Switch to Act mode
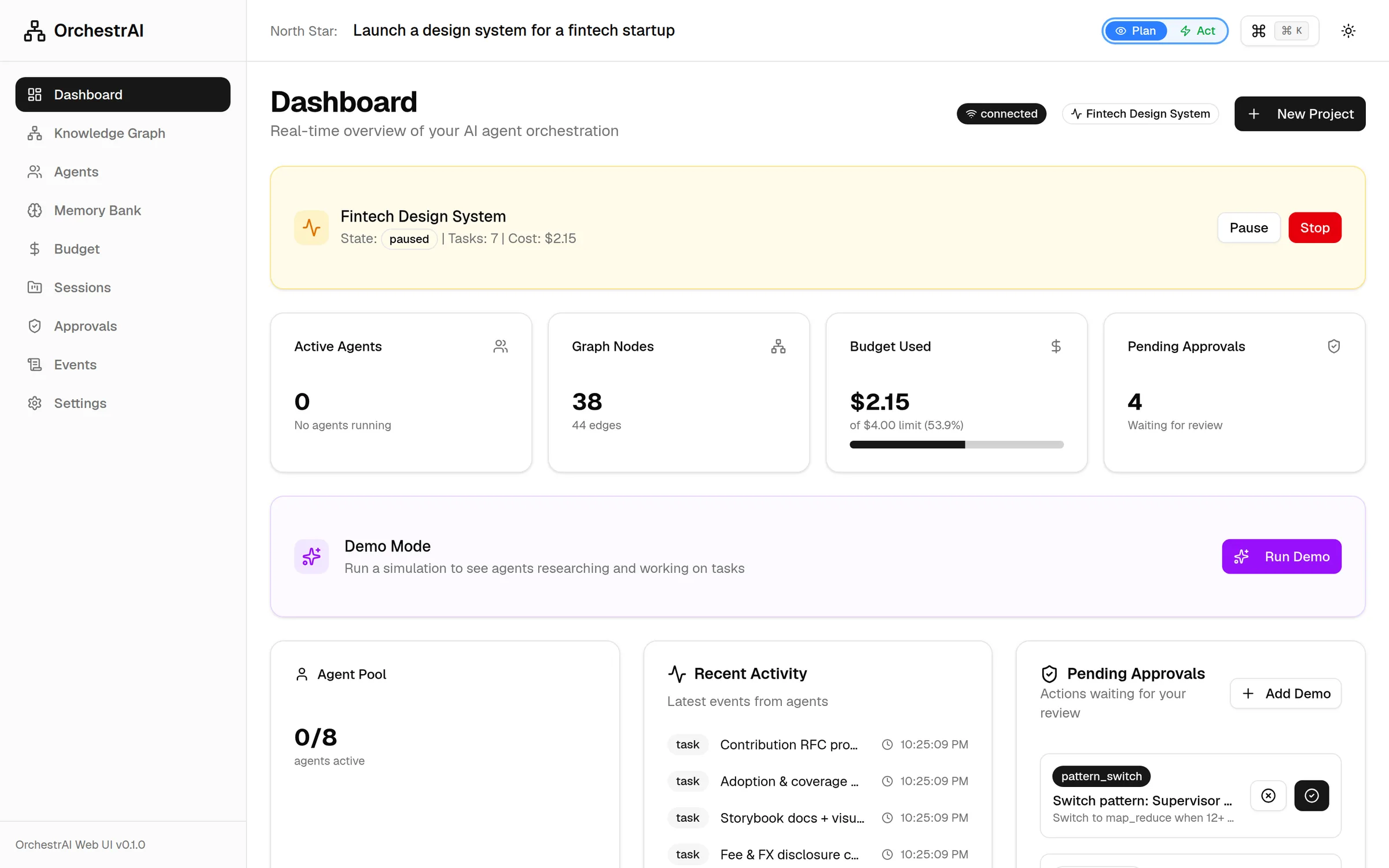1389x868 pixels. (x=1197, y=31)
